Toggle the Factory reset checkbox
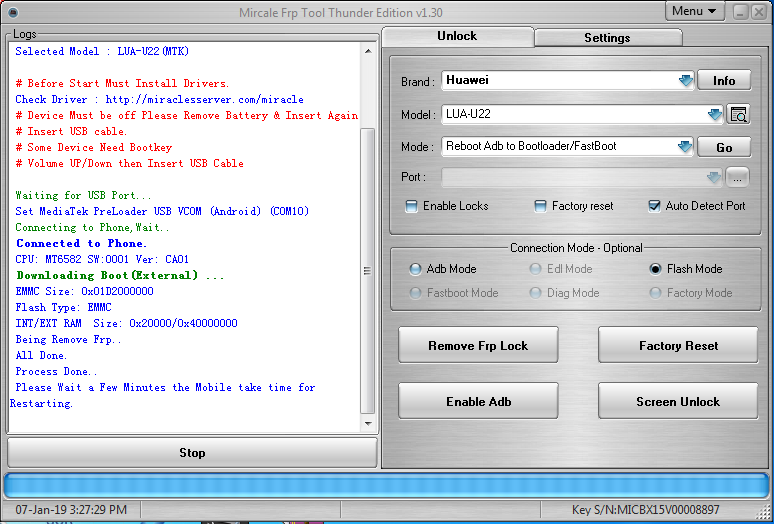 [x=540, y=206]
